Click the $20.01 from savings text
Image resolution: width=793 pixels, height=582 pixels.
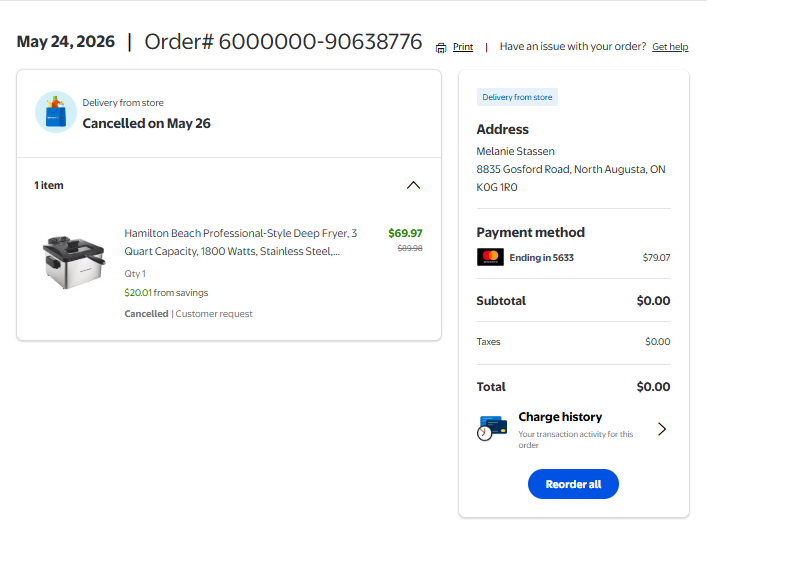click(166, 293)
